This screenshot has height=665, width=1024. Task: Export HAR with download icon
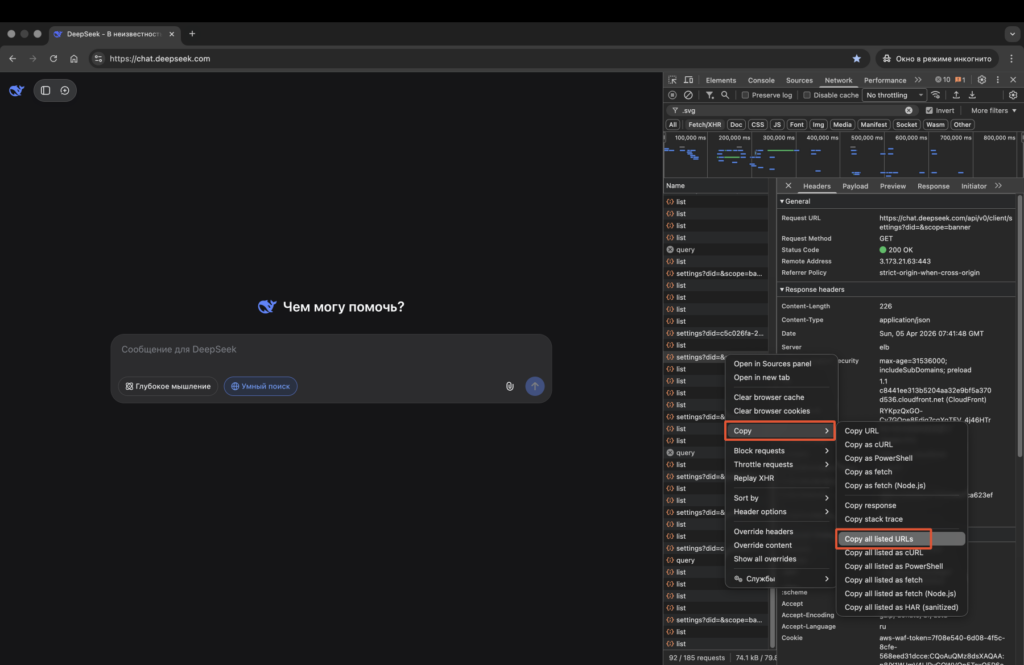pyautogui.click(x=972, y=95)
